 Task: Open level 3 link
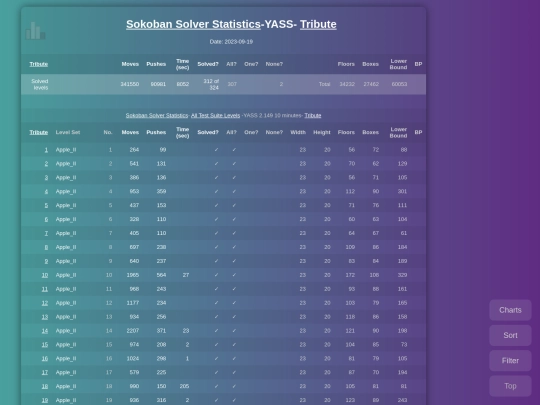click(46, 178)
